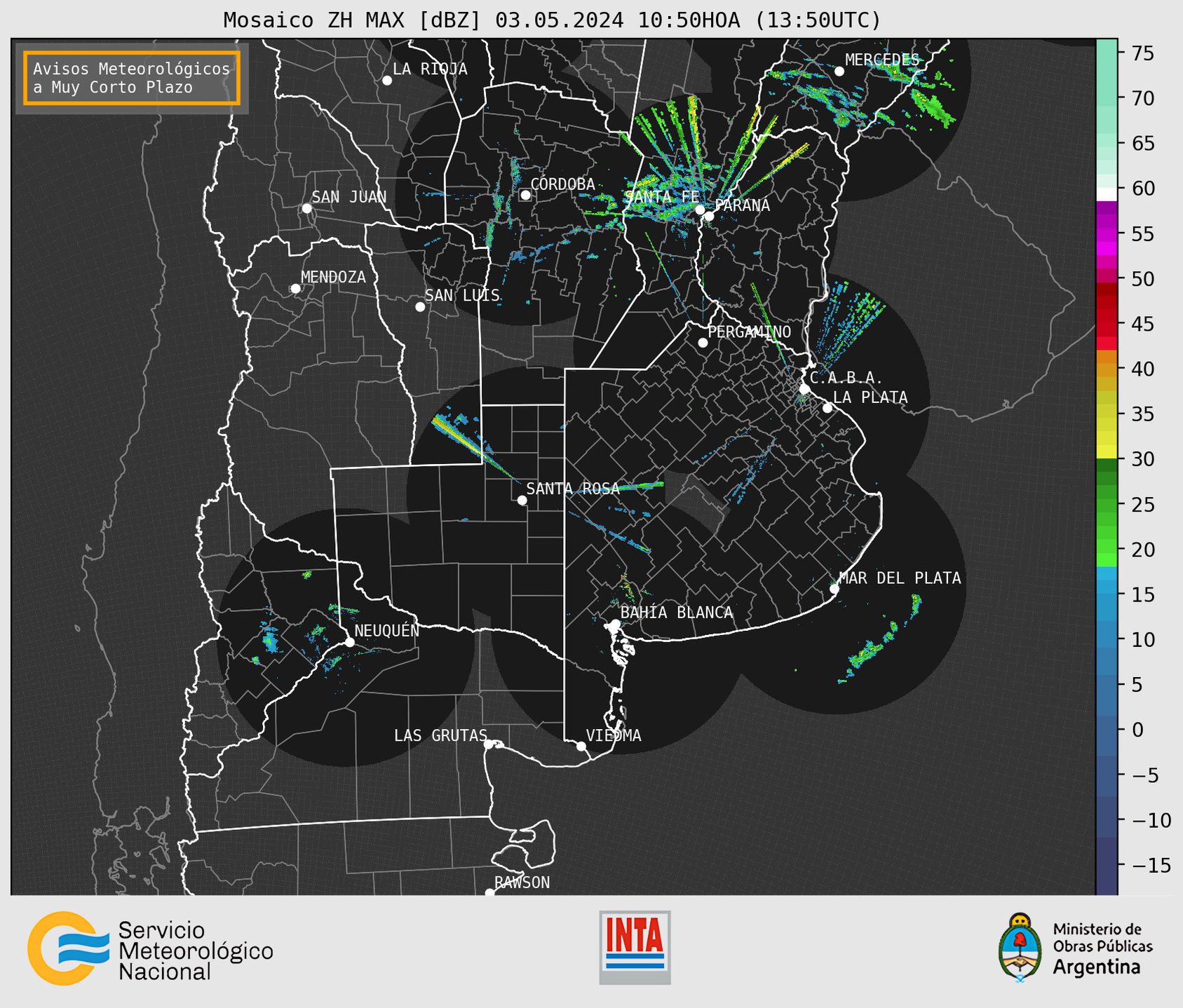Click the LA RIOJA city marker dot

[387, 81]
